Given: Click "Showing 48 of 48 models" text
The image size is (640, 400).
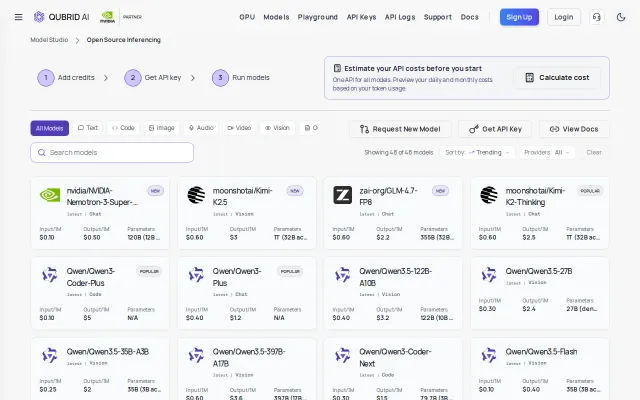Looking at the screenshot, I should click(x=399, y=152).
